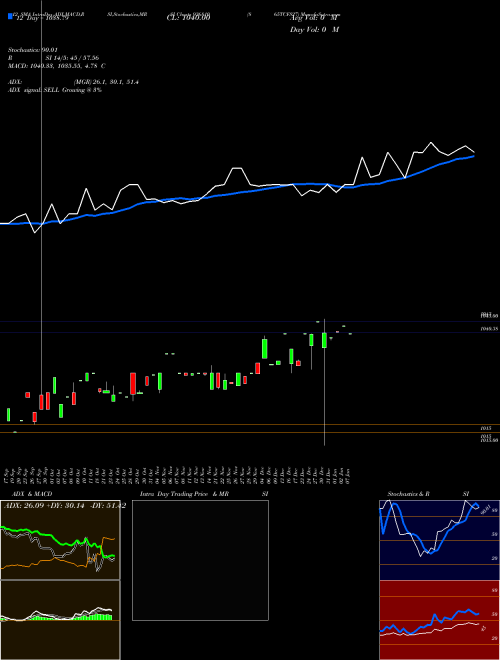500x660 pixels.
Task: Click the peak of the white price line
Action: 431,143
